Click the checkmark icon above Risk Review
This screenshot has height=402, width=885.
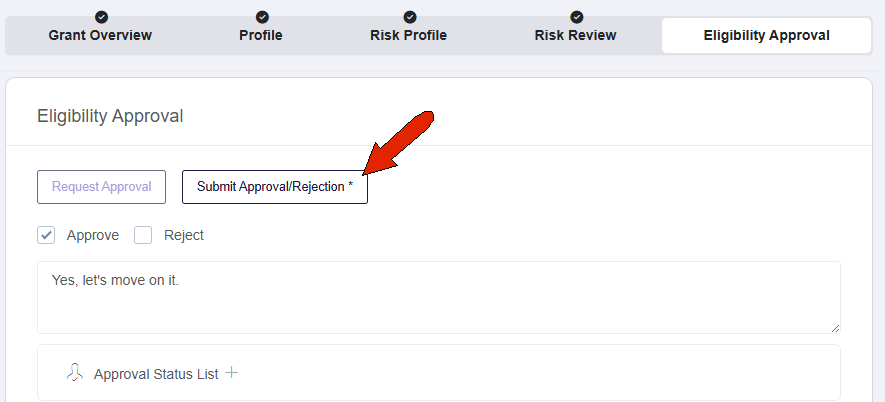(576, 17)
